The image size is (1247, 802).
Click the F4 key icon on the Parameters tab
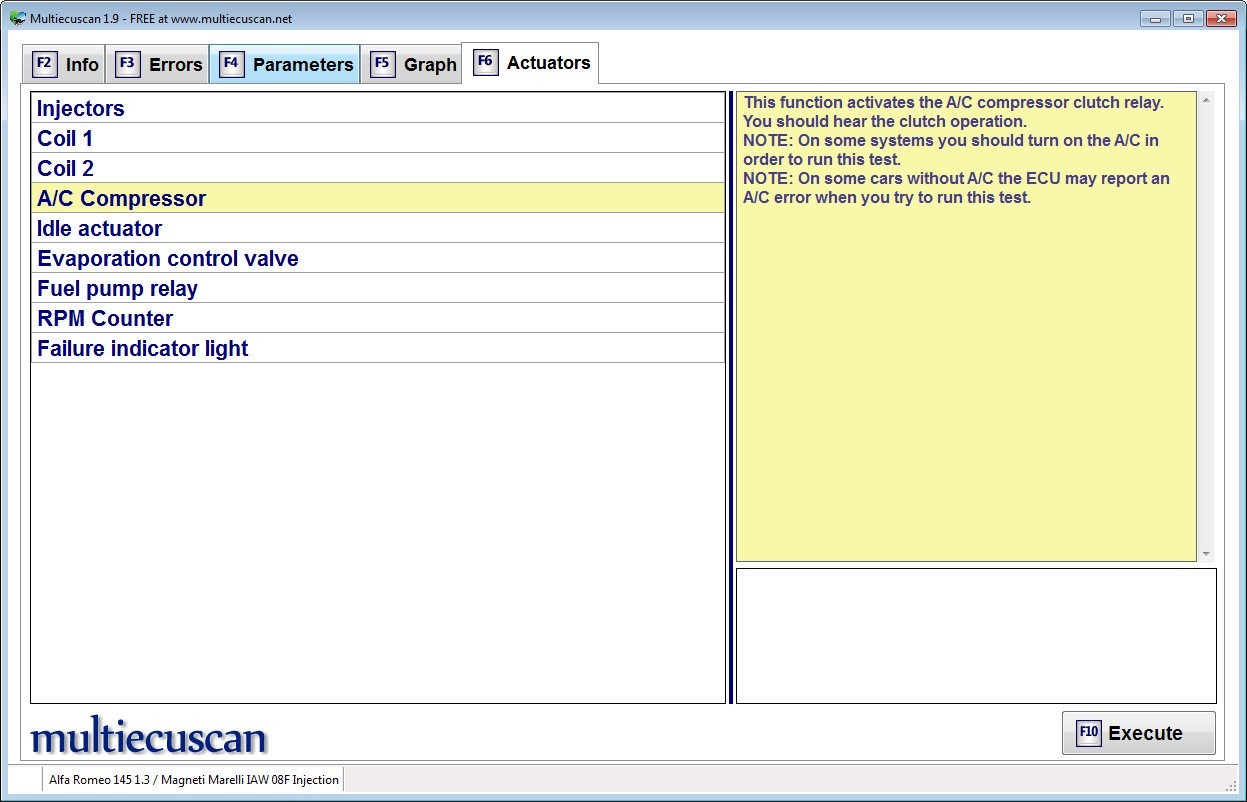(x=231, y=63)
